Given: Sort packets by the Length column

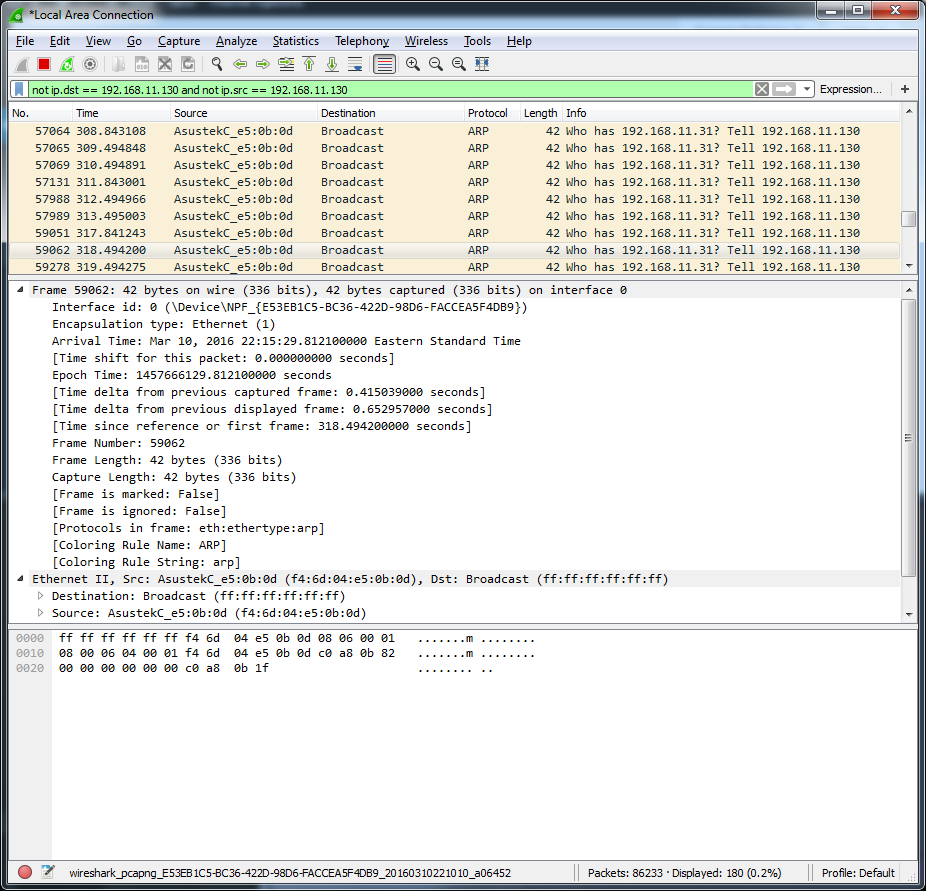Looking at the screenshot, I should point(540,113).
